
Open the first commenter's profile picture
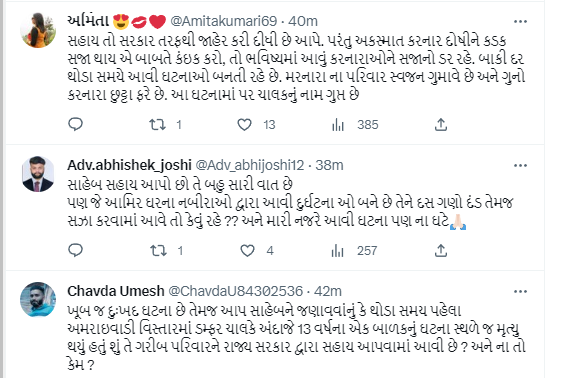[38, 30]
